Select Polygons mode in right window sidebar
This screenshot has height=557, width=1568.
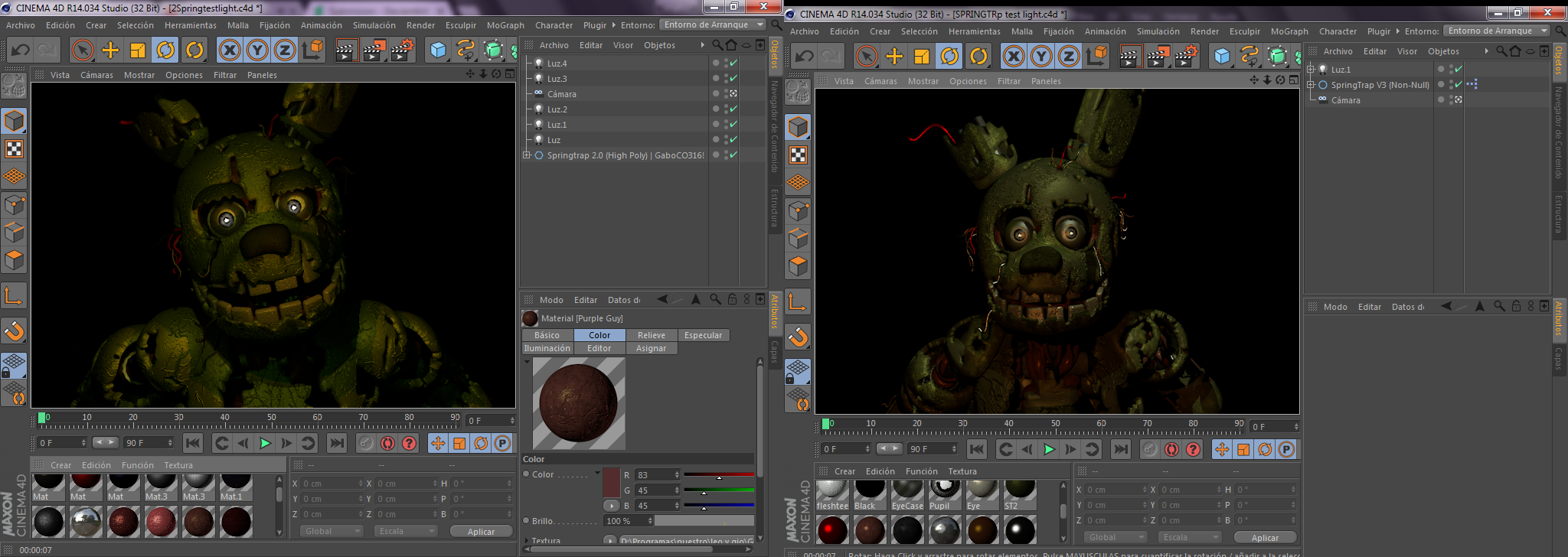(798, 266)
